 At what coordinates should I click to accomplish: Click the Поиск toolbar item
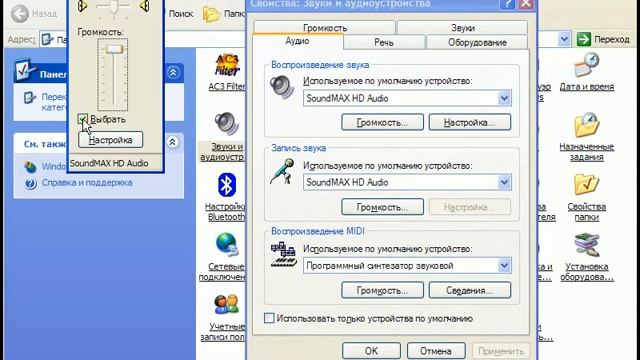pyautogui.click(x=181, y=14)
